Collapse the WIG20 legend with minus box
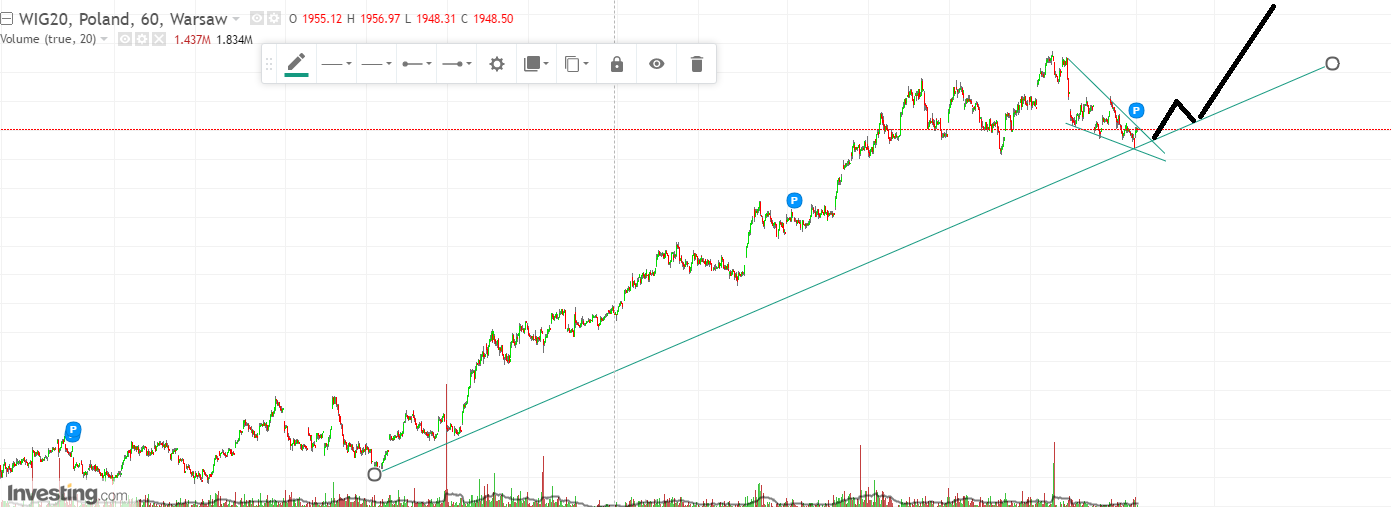The height and width of the screenshot is (507, 1391). click(6, 19)
